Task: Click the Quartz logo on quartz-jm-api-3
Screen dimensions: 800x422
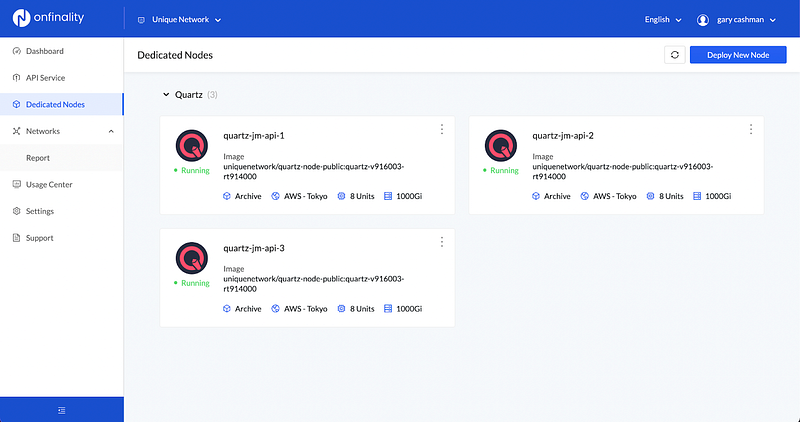Action: coord(192,258)
